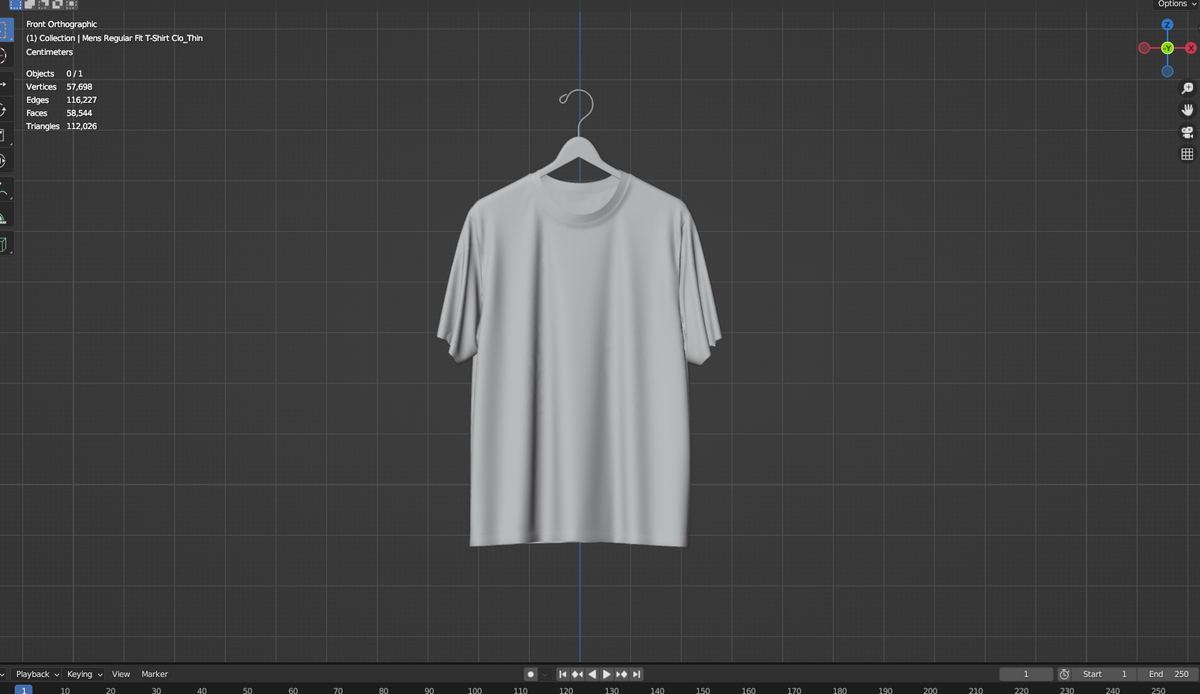Click frame 200 on the timeline ruler
This screenshot has height=694, width=1200.
pyautogui.click(x=930, y=690)
